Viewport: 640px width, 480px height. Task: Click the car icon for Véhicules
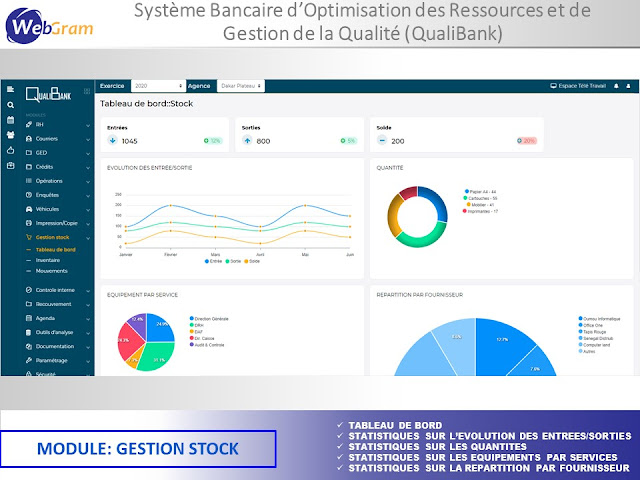point(29,209)
